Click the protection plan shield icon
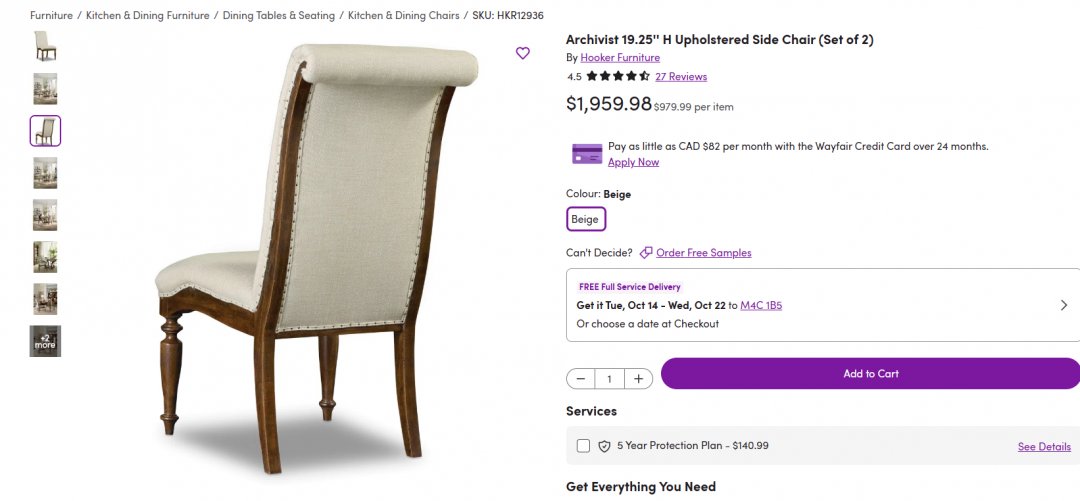This screenshot has height=501, width=1080. pos(604,446)
